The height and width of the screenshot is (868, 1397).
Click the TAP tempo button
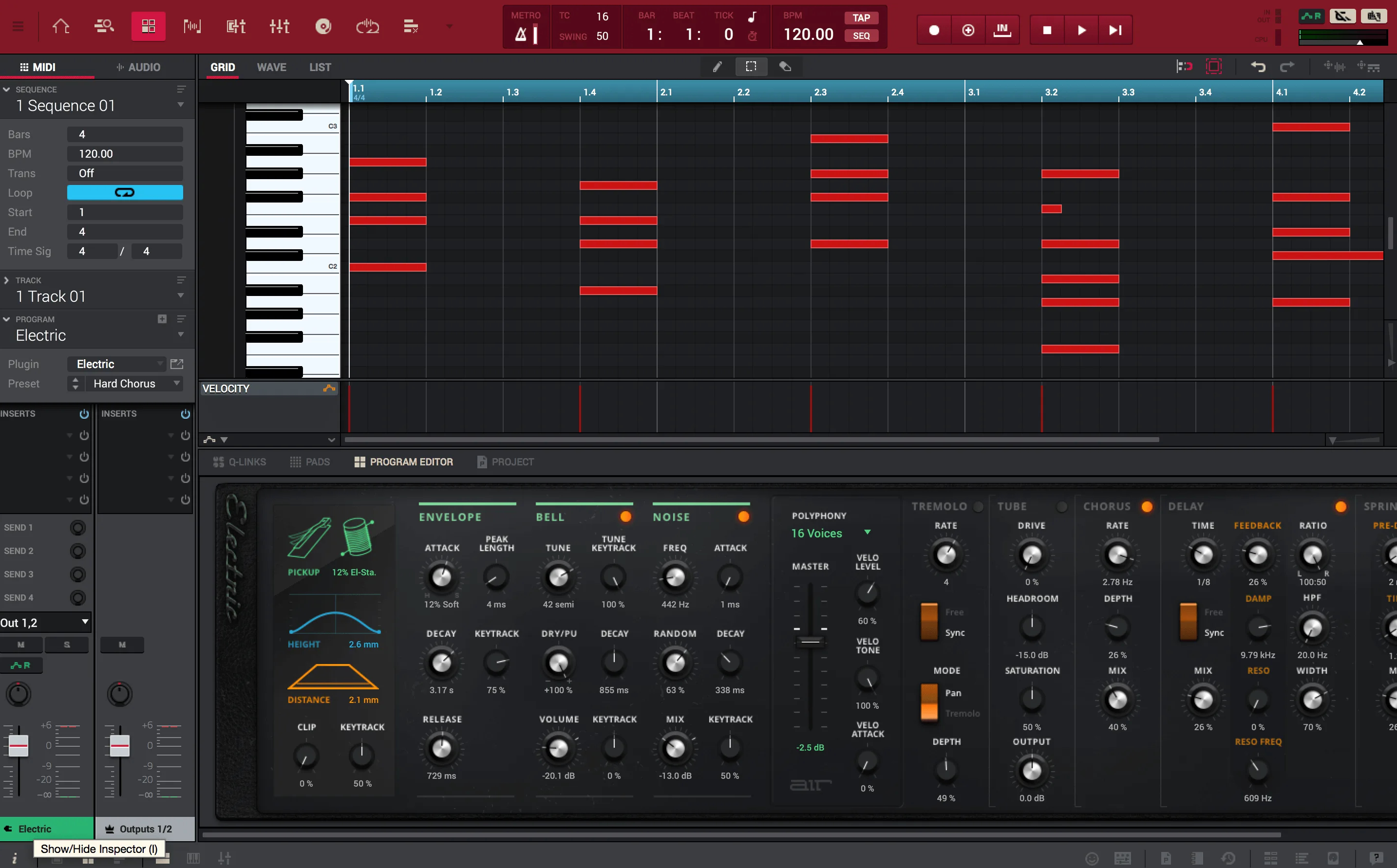861,18
